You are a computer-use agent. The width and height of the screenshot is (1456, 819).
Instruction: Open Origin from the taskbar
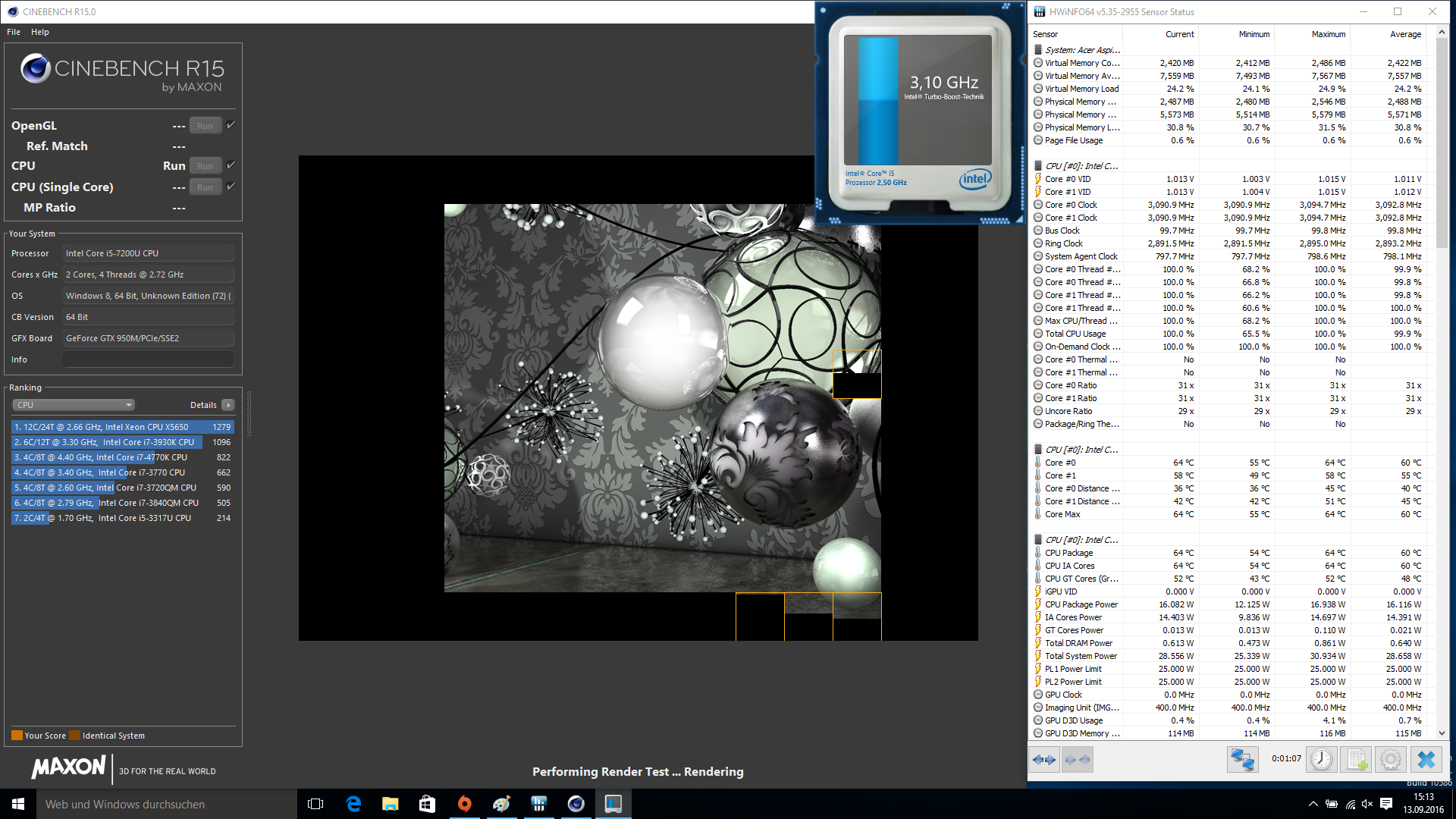(464, 804)
